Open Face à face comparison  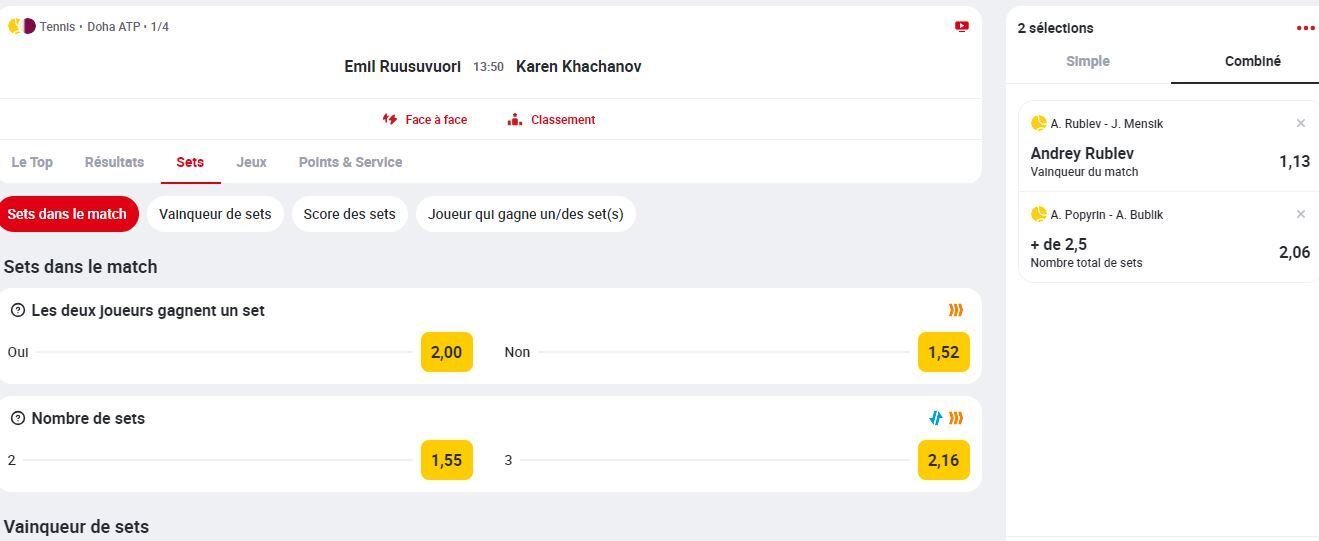point(425,119)
